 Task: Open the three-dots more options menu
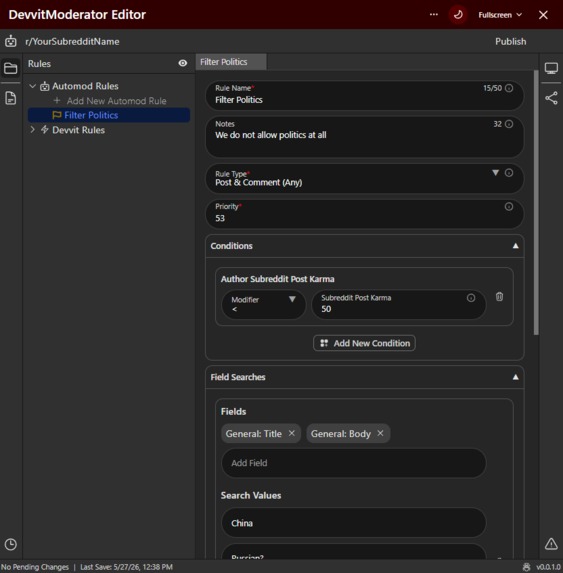click(x=434, y=15)
